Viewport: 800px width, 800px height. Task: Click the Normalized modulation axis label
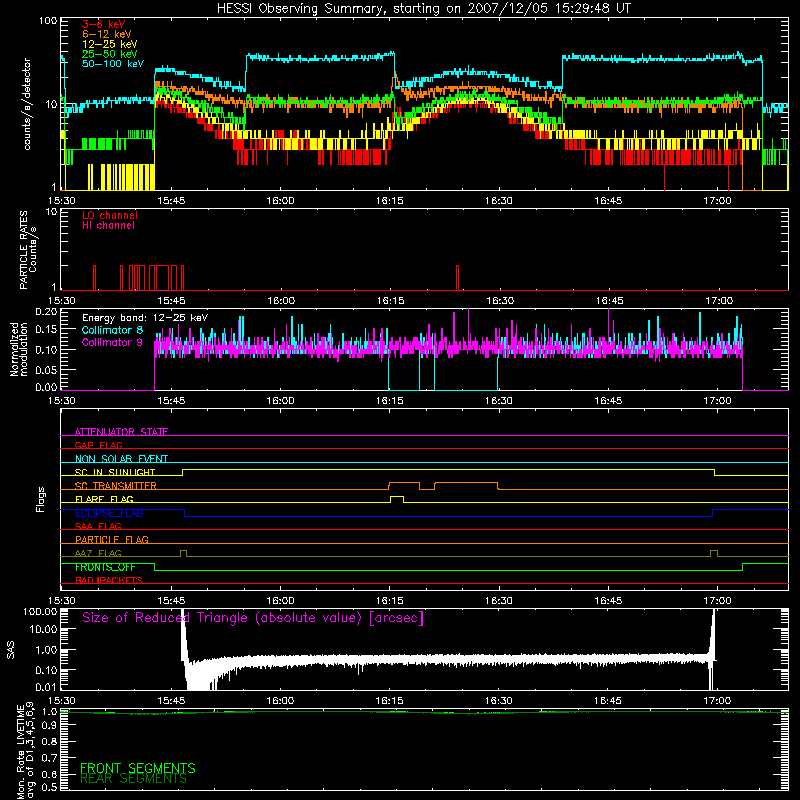(18, 349)
